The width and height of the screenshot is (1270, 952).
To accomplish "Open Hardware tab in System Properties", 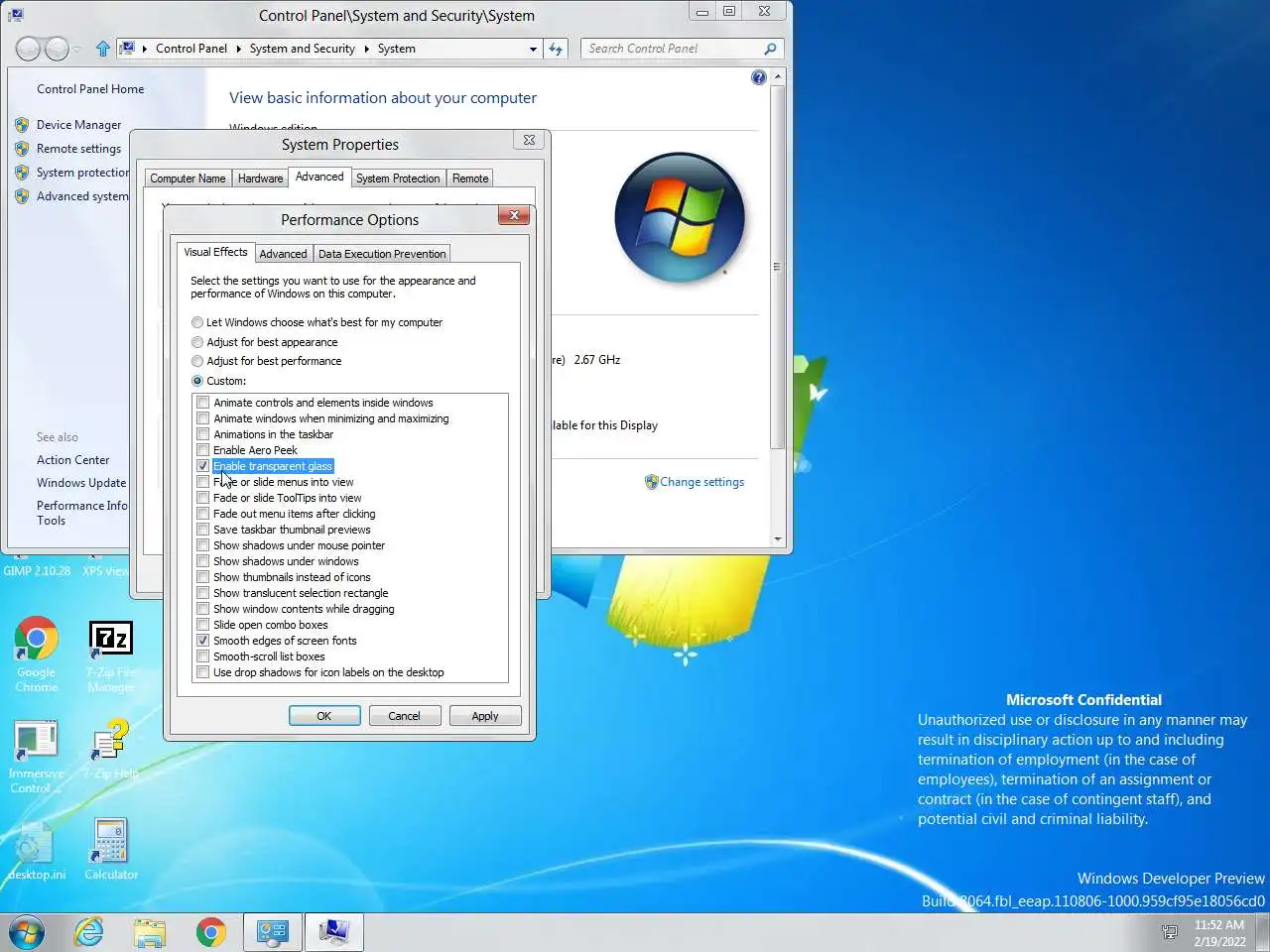I will point(260,178).
